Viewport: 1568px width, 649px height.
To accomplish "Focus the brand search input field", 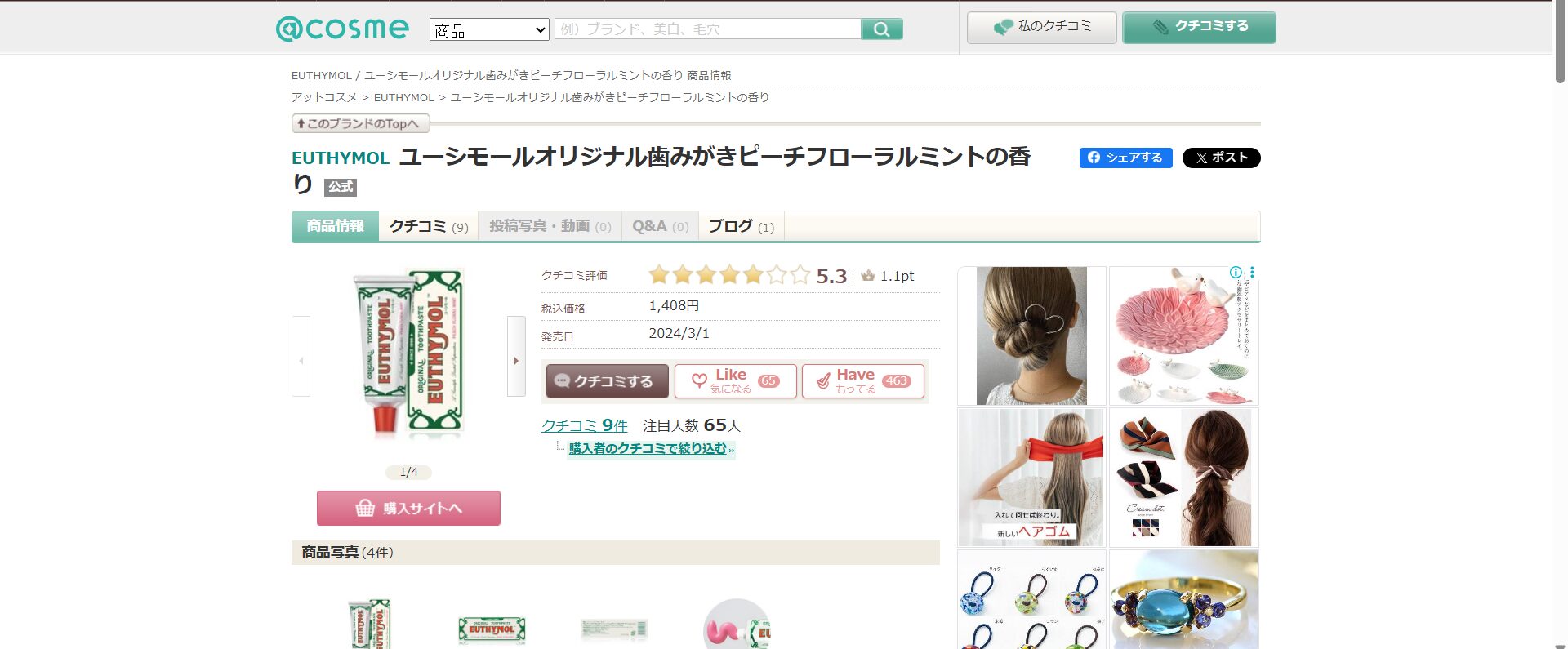I will pyautogui.click(x=707, y=29).
